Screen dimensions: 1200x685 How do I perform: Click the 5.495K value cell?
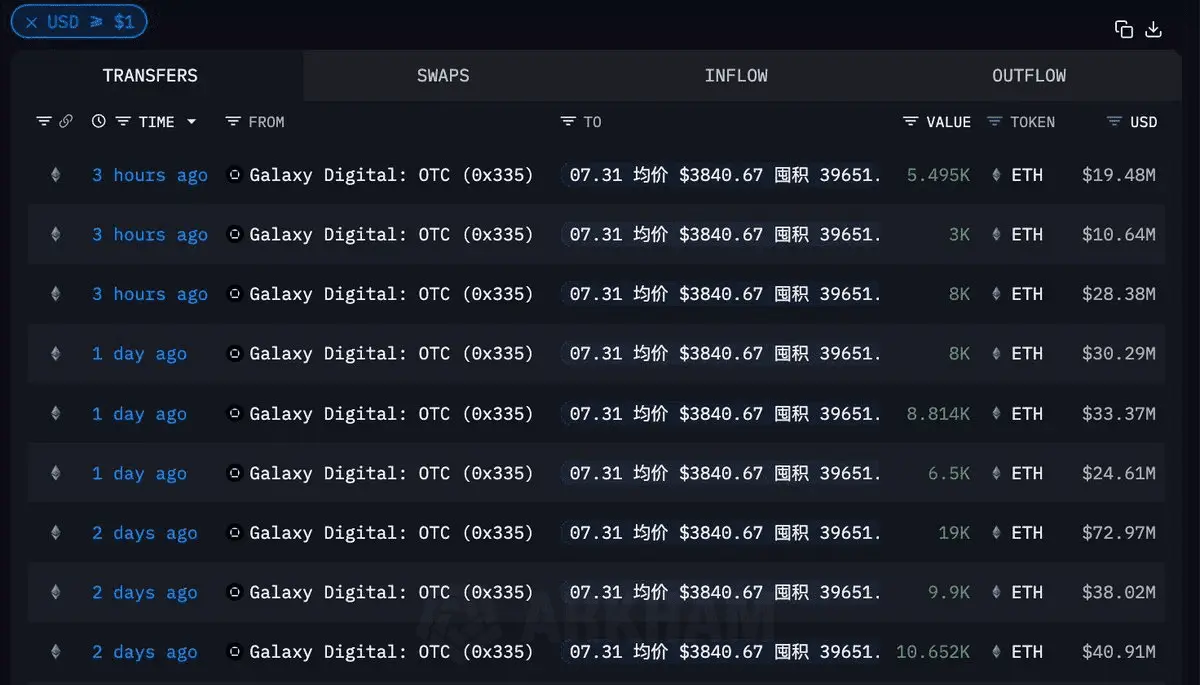(938, 175)
